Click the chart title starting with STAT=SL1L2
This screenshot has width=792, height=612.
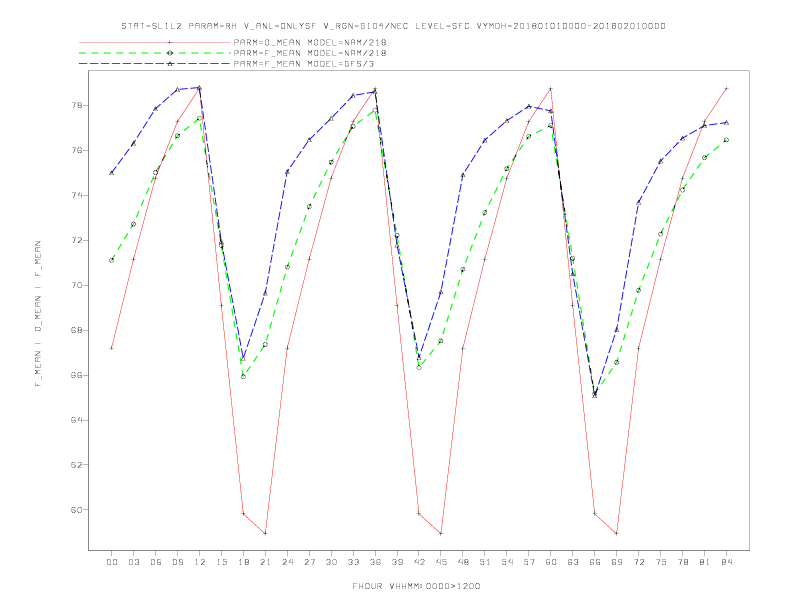pyautogui.click(x=393, y=26)
